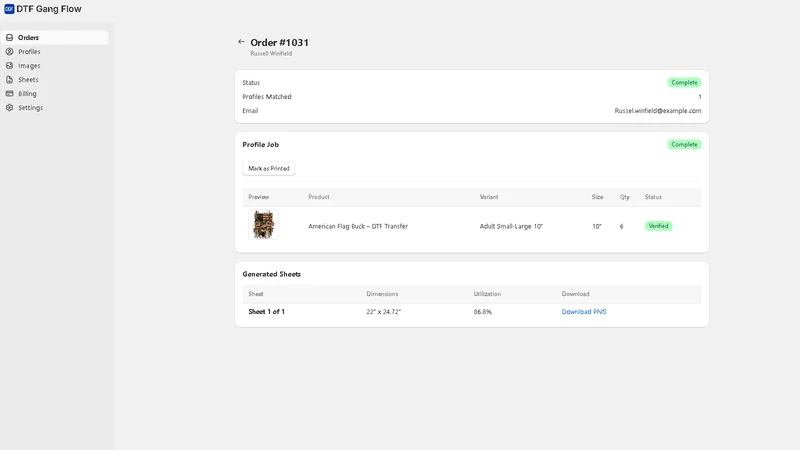Download the sheet PNG file
Image resolution: width=800 pixels, height=450 pixels.
584,312
